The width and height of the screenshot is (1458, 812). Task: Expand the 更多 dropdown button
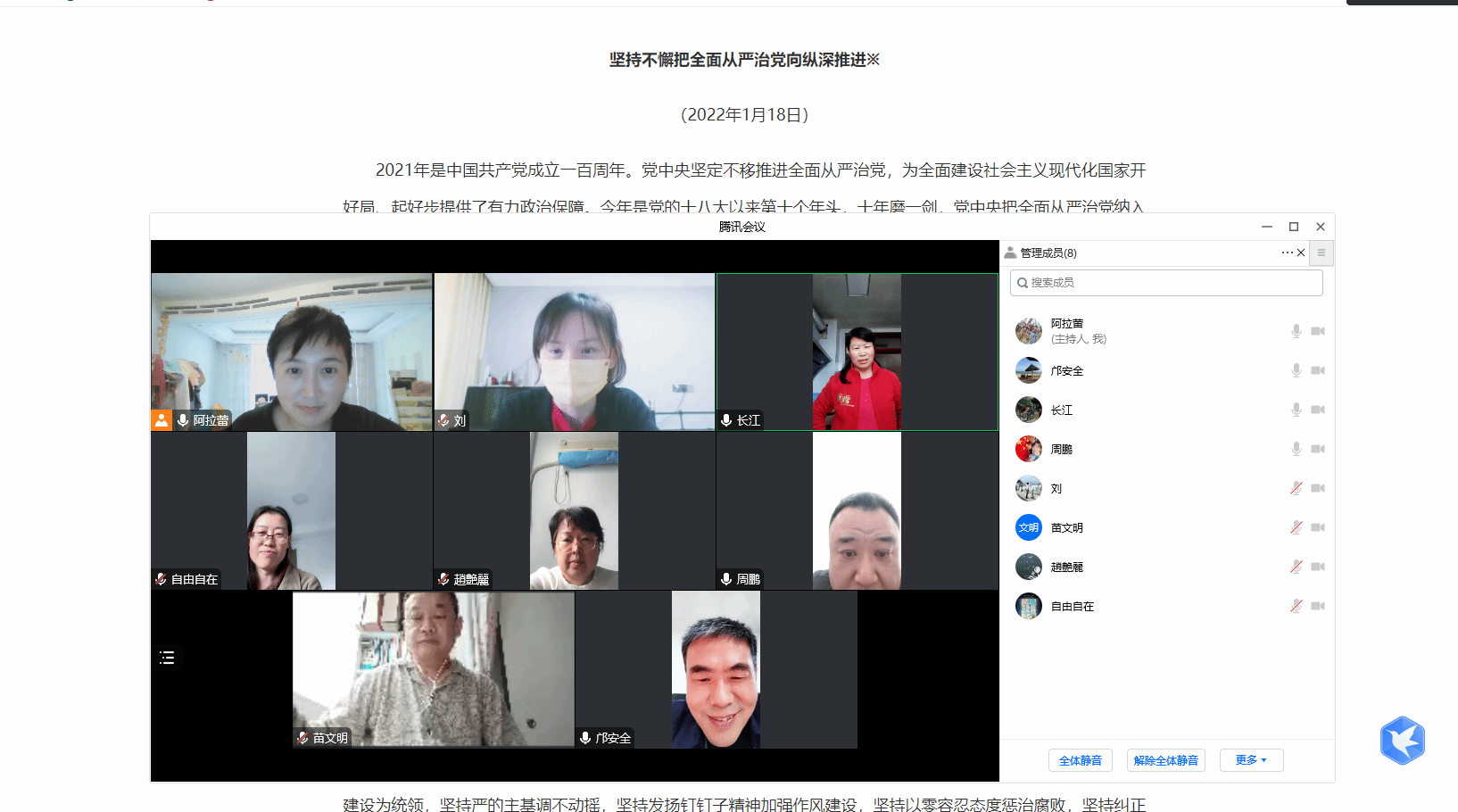point(1251,760)
